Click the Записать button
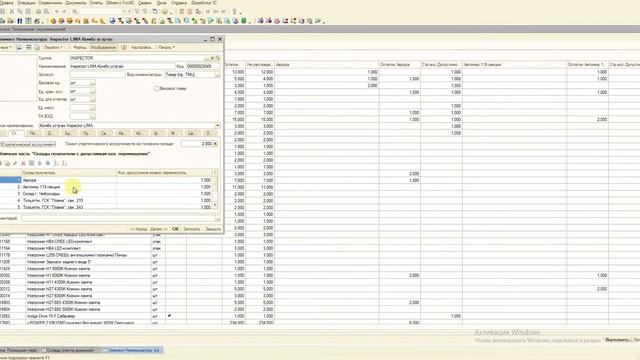Viewport: 640px width, 360px height. point(192,229)
